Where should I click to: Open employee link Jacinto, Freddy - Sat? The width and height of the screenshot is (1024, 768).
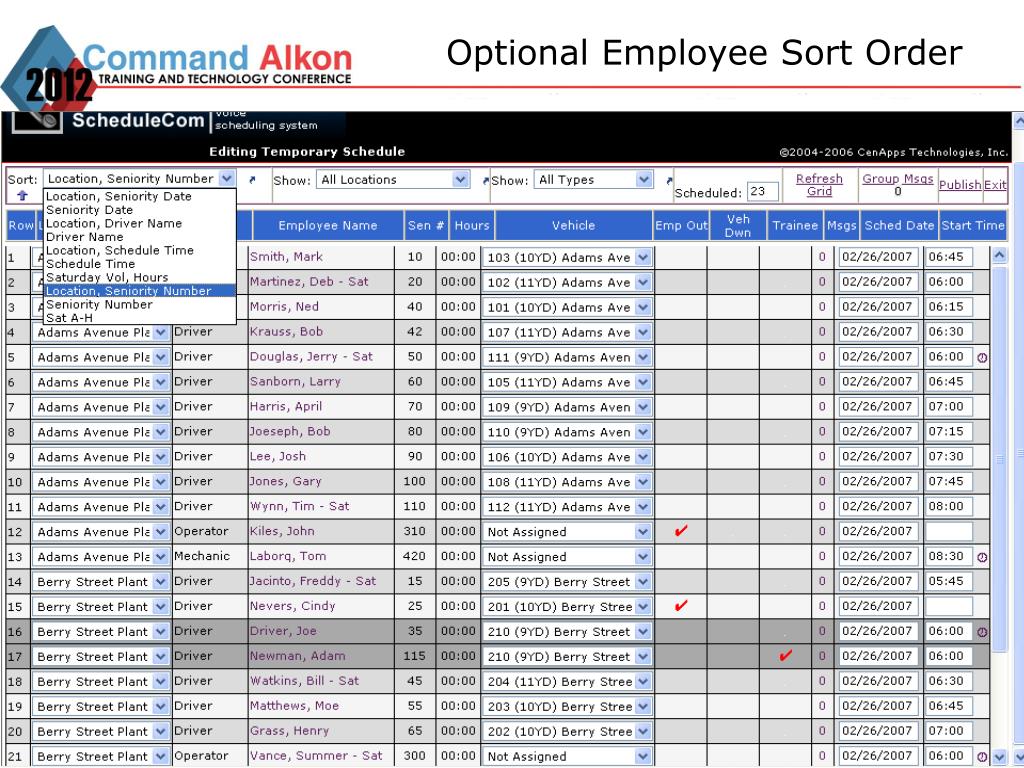pos(313,581)
